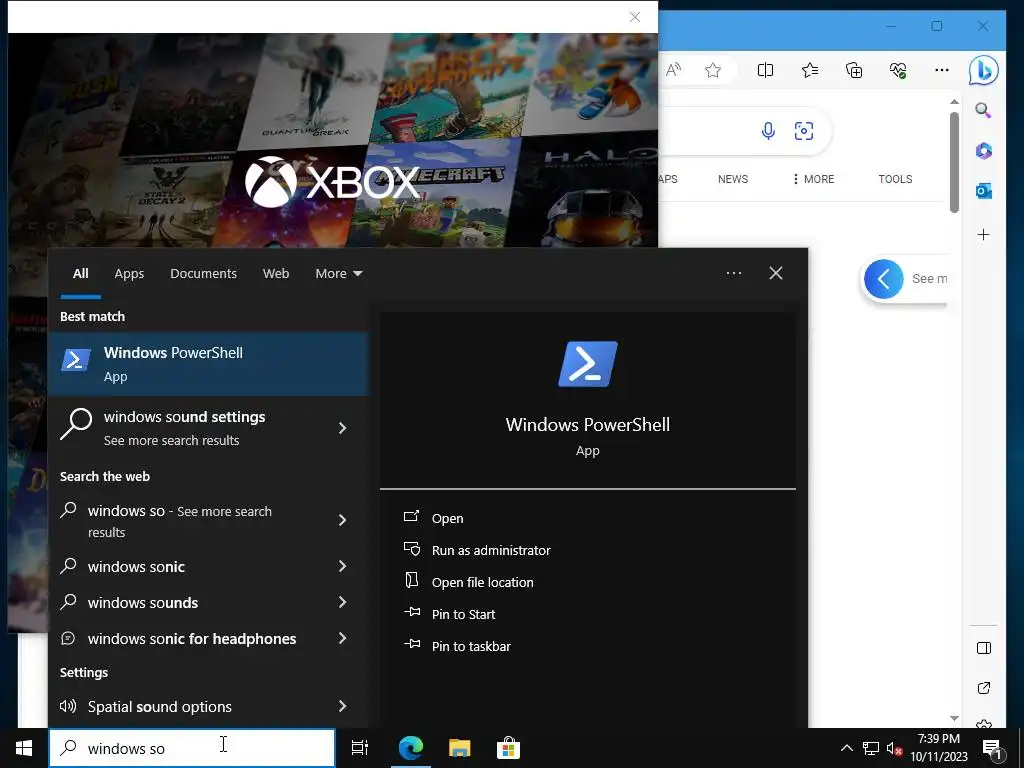Click Open action for PowerShell

point(447,518)
